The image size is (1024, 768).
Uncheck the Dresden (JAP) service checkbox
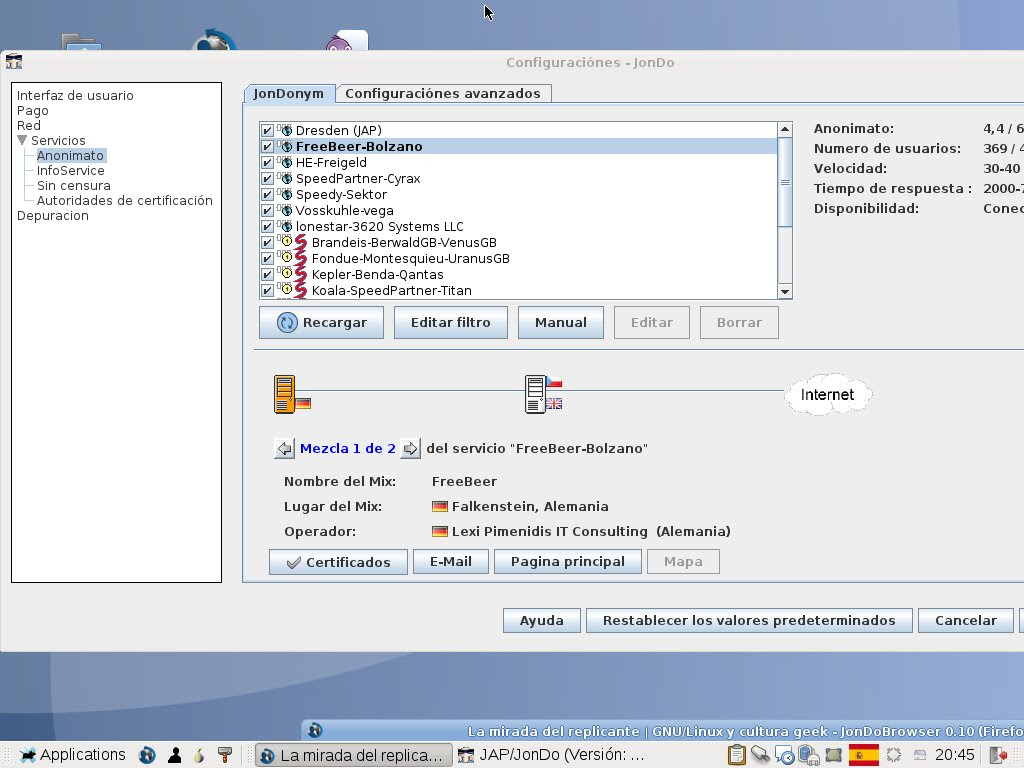pyautogui.click(x=267, y=130)
